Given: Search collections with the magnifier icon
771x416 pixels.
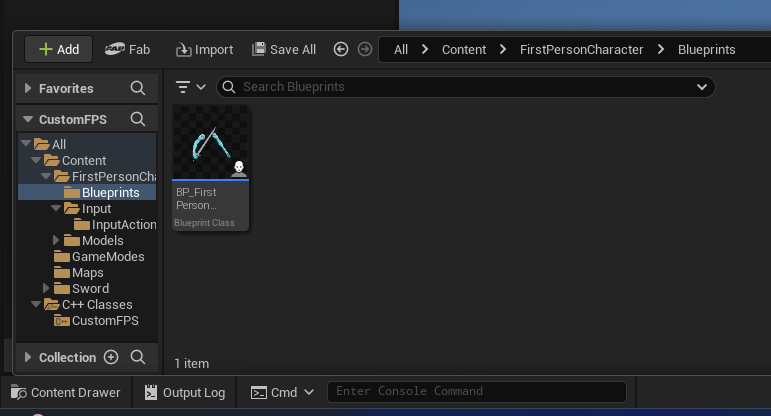Looking at the screenshot, I should coord(138,357).
